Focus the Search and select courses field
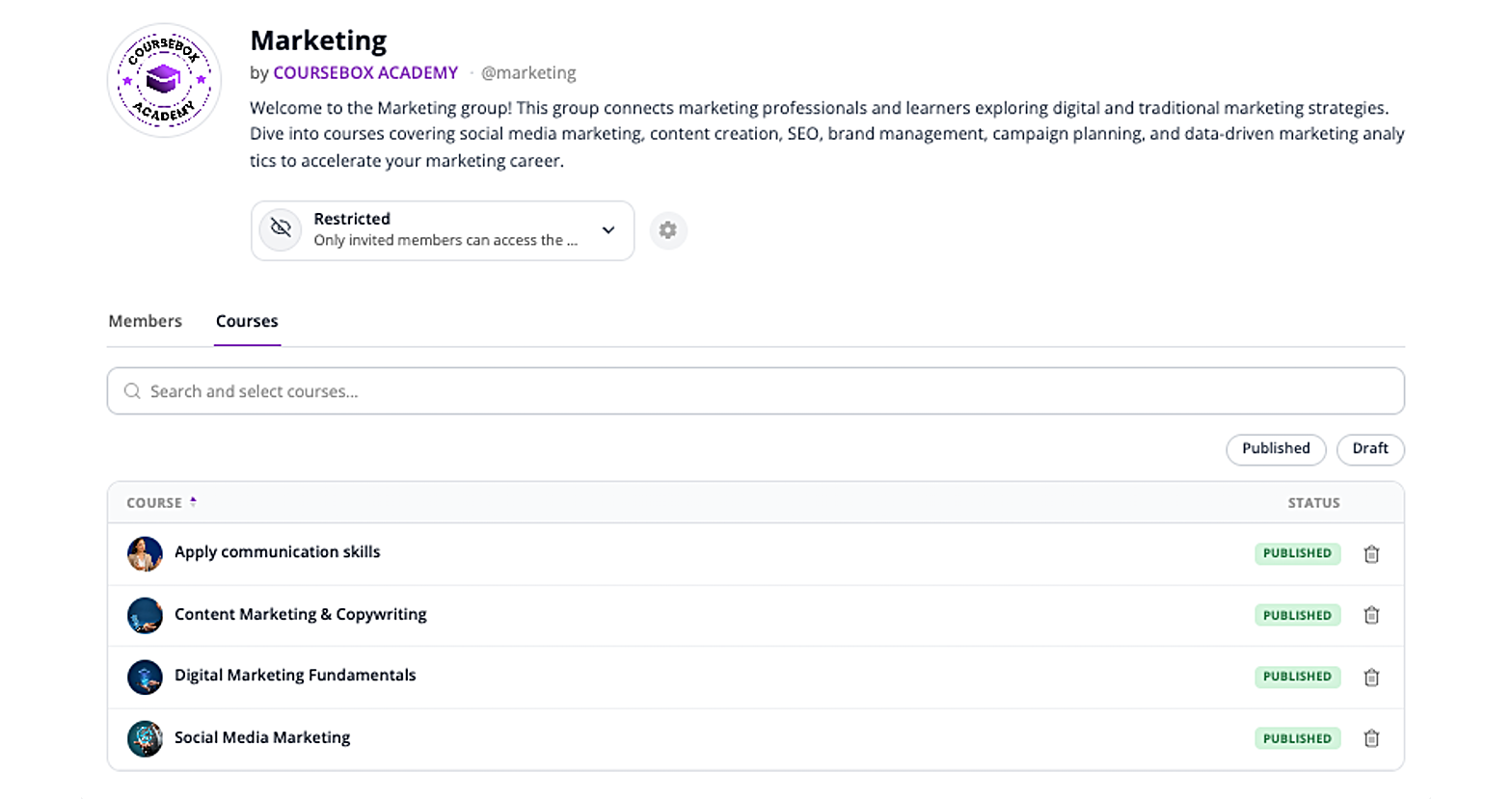 pos(756,391)
